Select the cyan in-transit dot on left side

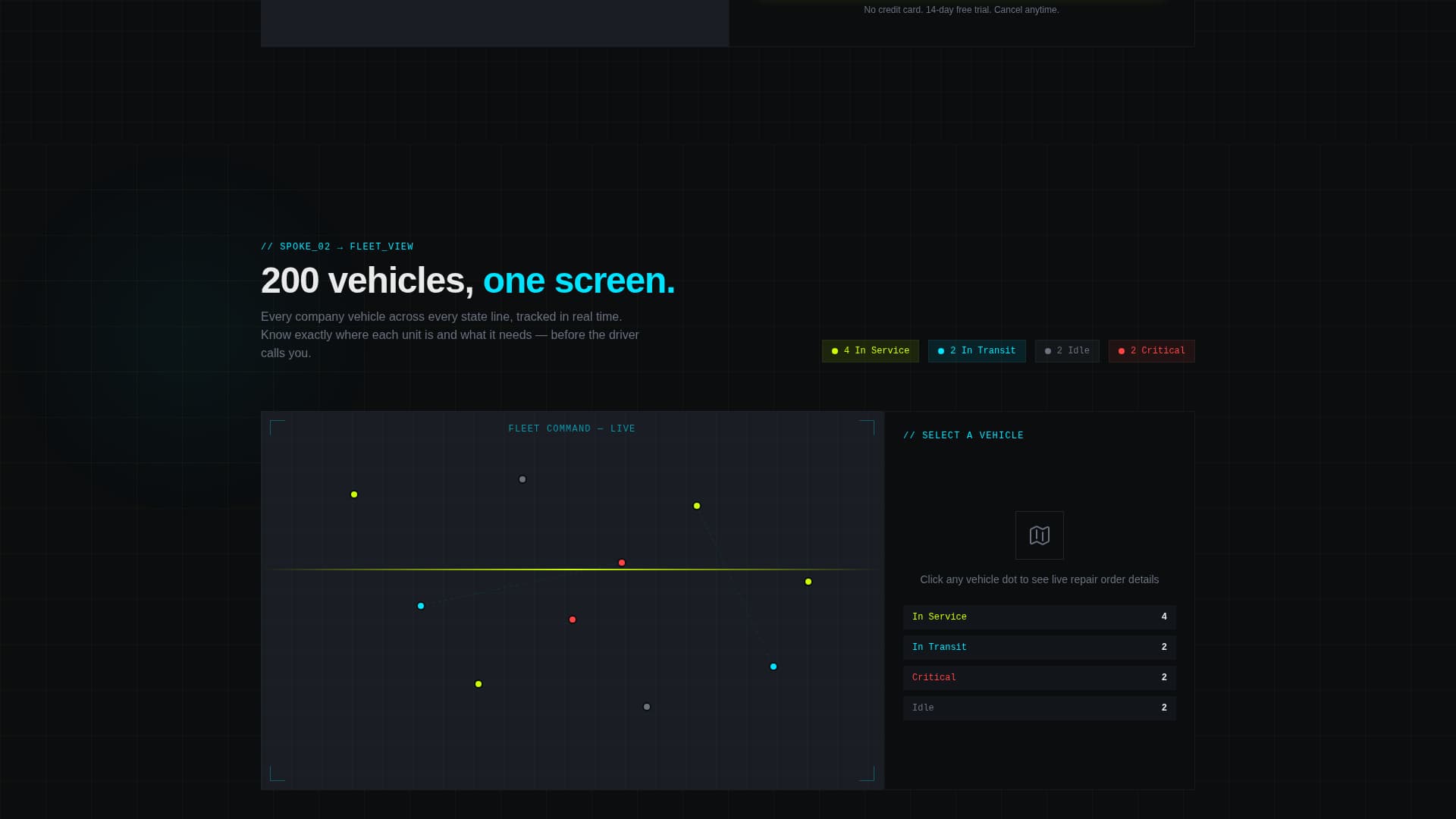[x=421, y=606]
